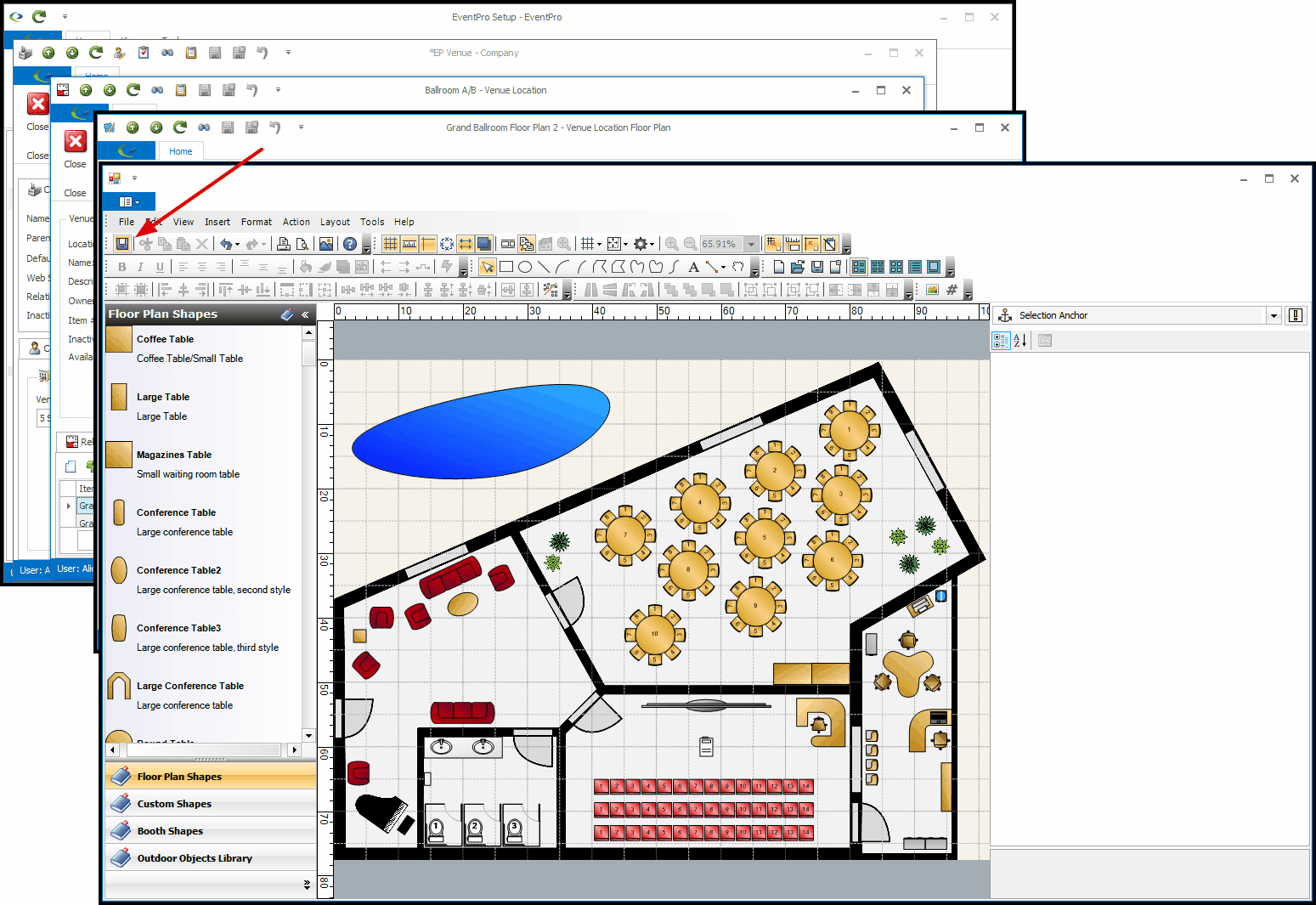Toggle the ruler display button

pos(409,244)
